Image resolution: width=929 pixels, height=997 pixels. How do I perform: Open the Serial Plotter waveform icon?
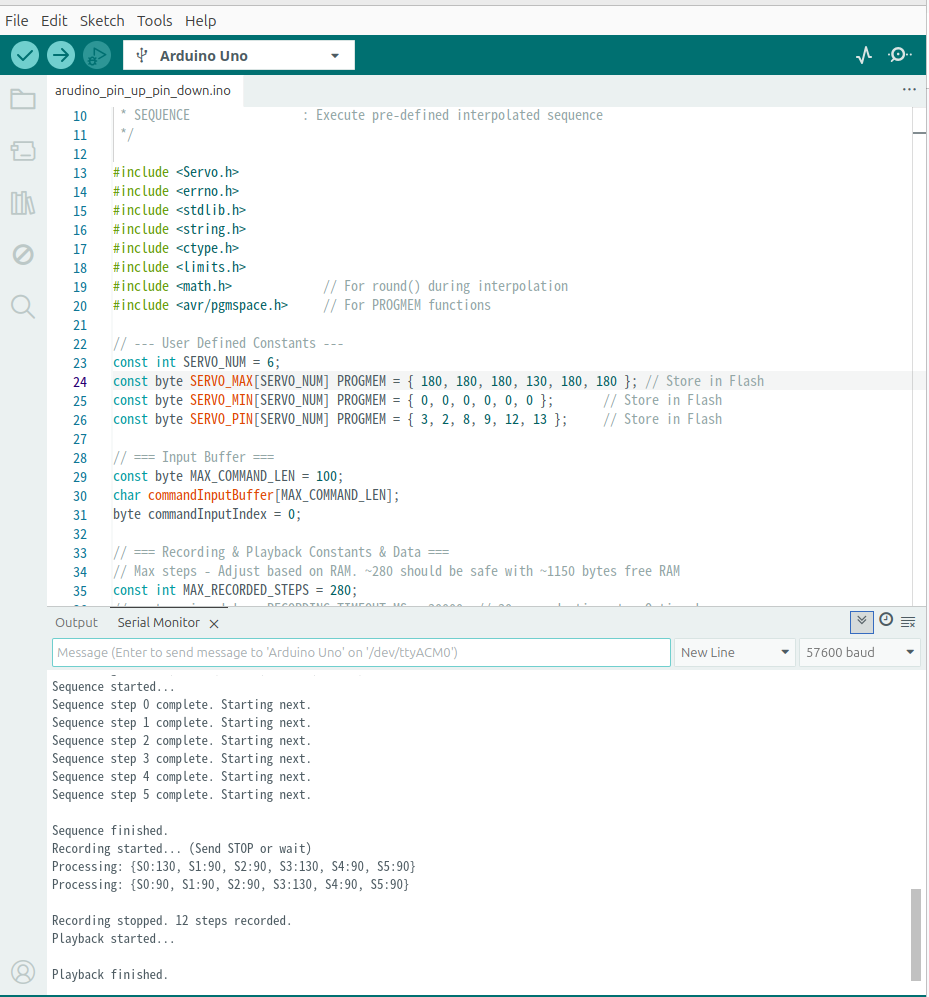coord(864,55)
